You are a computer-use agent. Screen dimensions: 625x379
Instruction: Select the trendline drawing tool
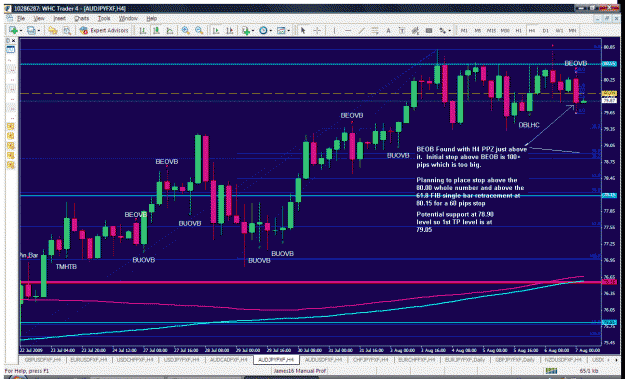coord(362,31)
